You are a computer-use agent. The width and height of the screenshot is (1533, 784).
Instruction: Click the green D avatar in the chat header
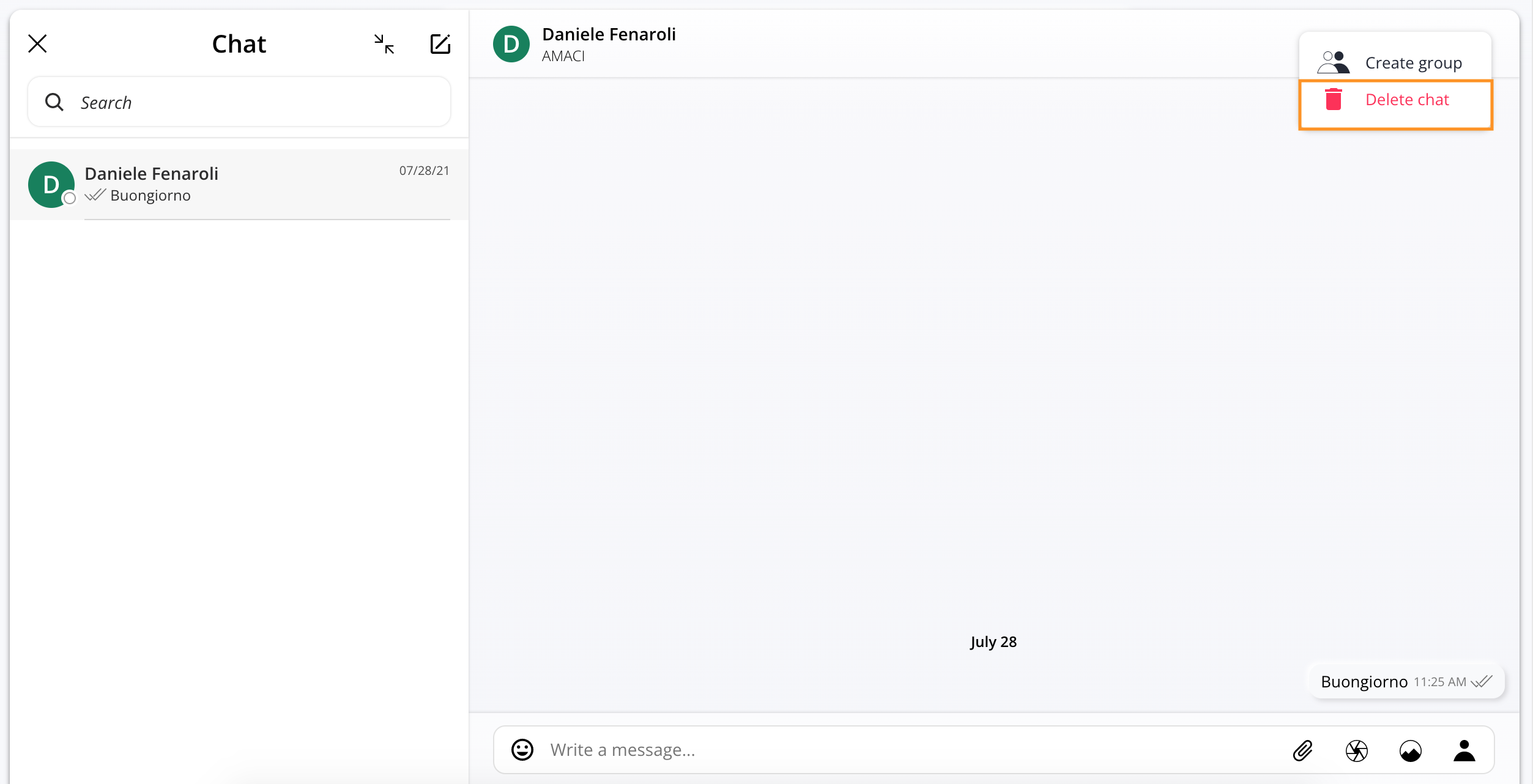511,44
